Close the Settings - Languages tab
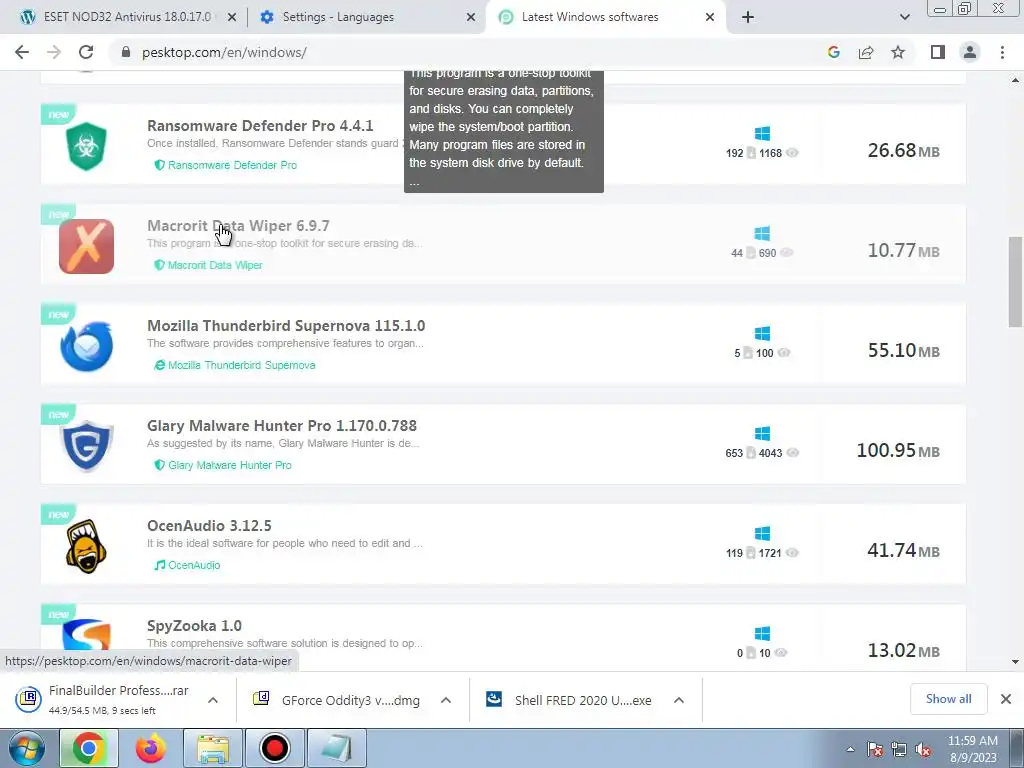Screen dimensions: 1024x768 [x=471, y=18]
